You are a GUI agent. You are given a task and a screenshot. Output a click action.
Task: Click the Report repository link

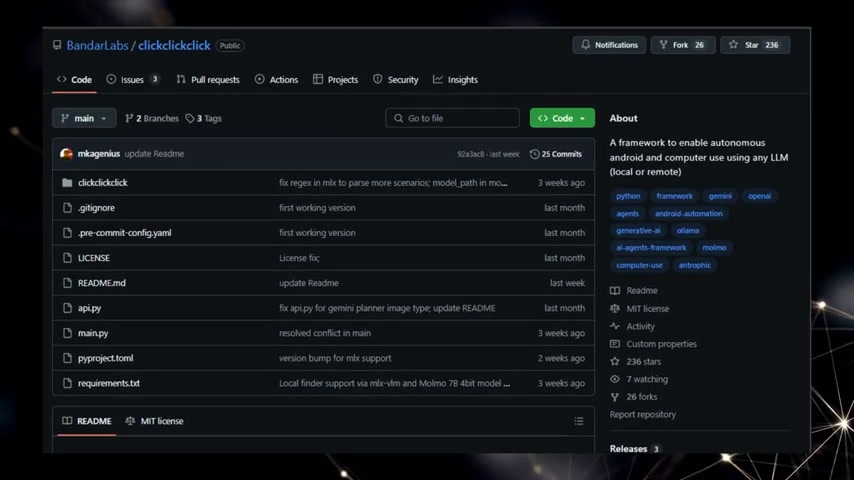point(643,415)
